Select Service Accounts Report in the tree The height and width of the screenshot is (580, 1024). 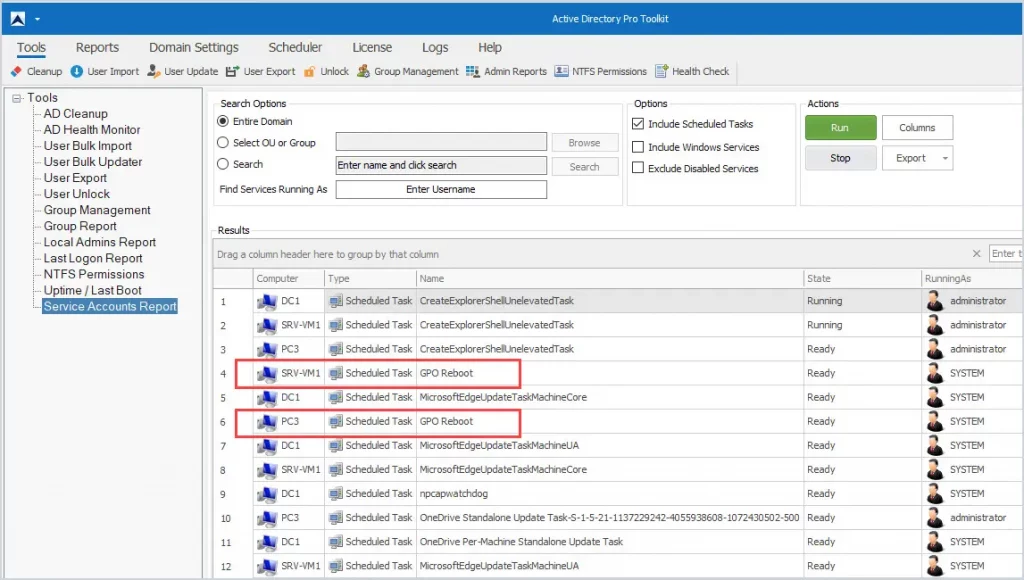point(110,306)
